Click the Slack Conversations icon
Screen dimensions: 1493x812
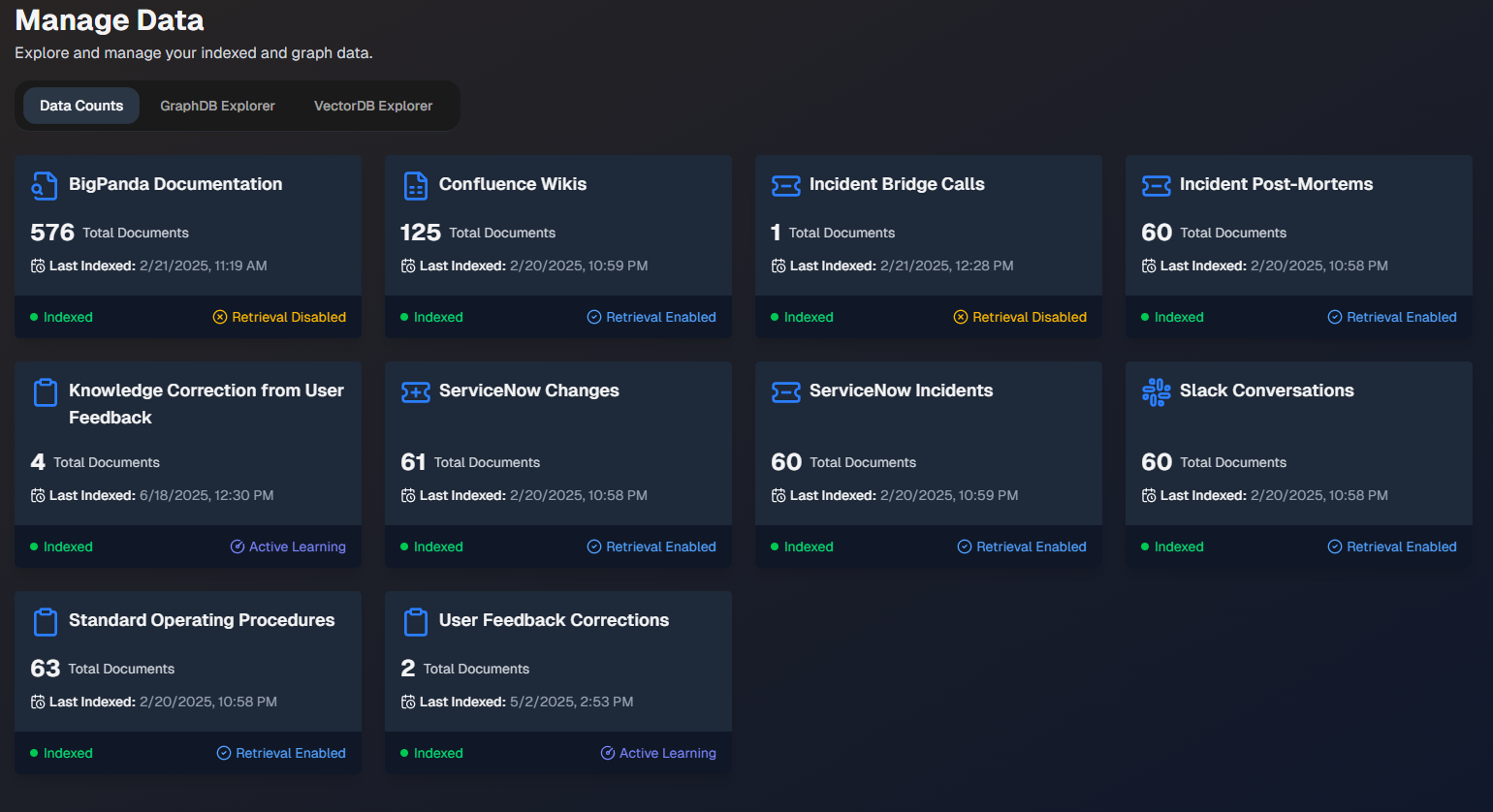tap(1156, 391)
